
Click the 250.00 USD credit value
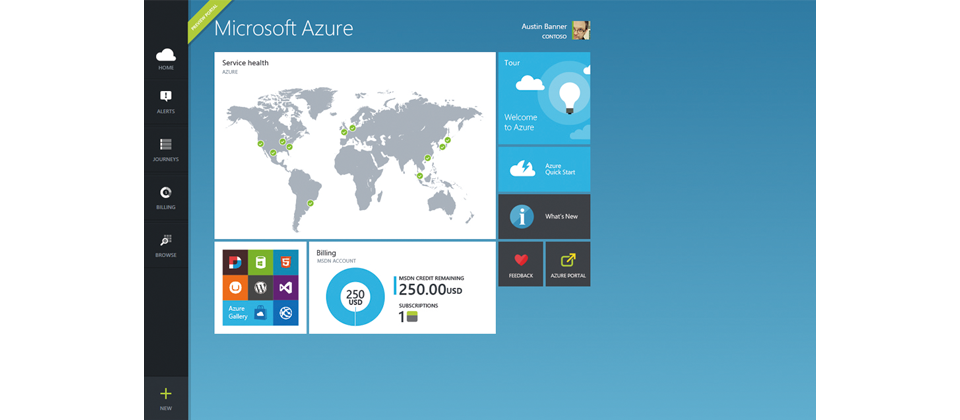tap(432, 290)
